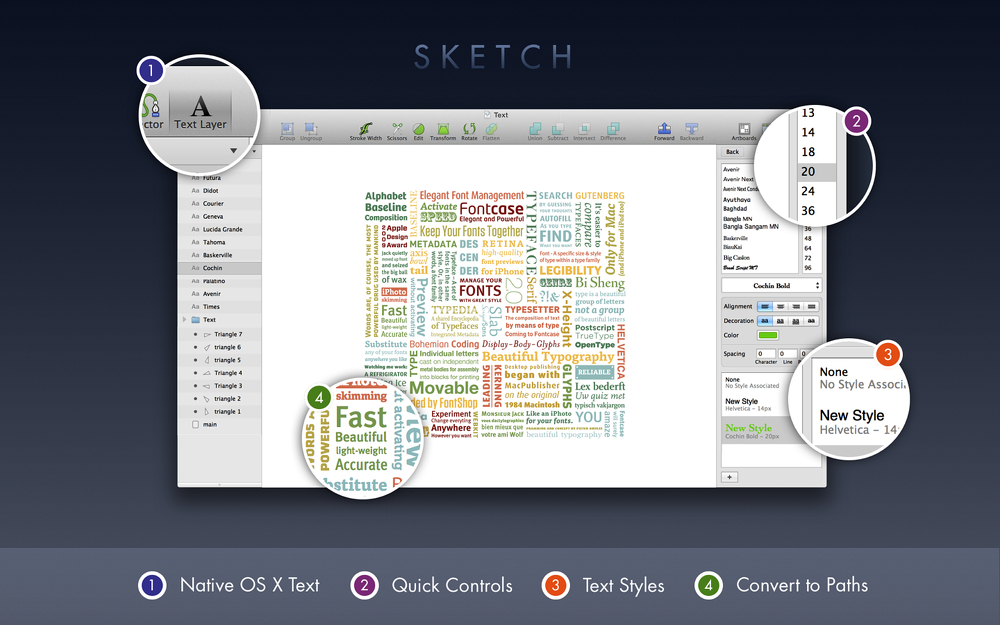Open the Transform tool
1000x625 pixels.
pyautogui.click(x=443, y=131)
